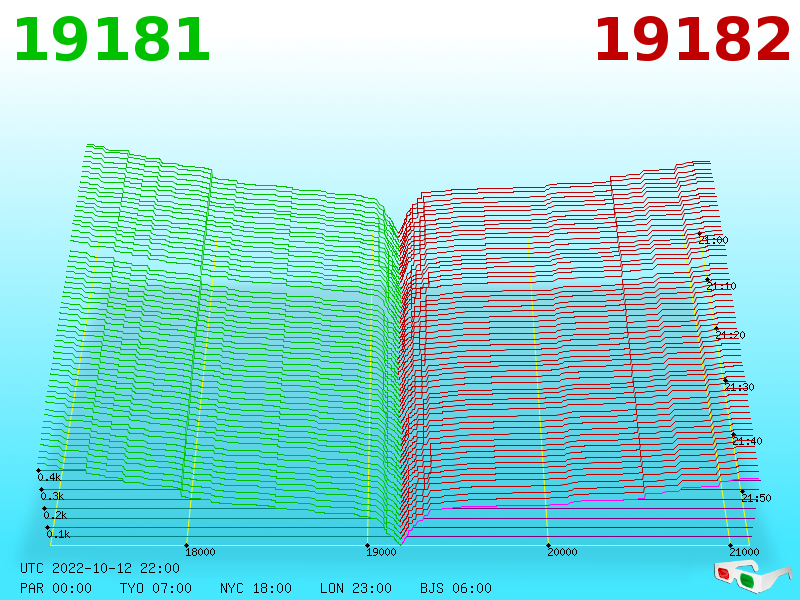
Task: Click the LON 23:00 city time
Action: tap(356, 588)
